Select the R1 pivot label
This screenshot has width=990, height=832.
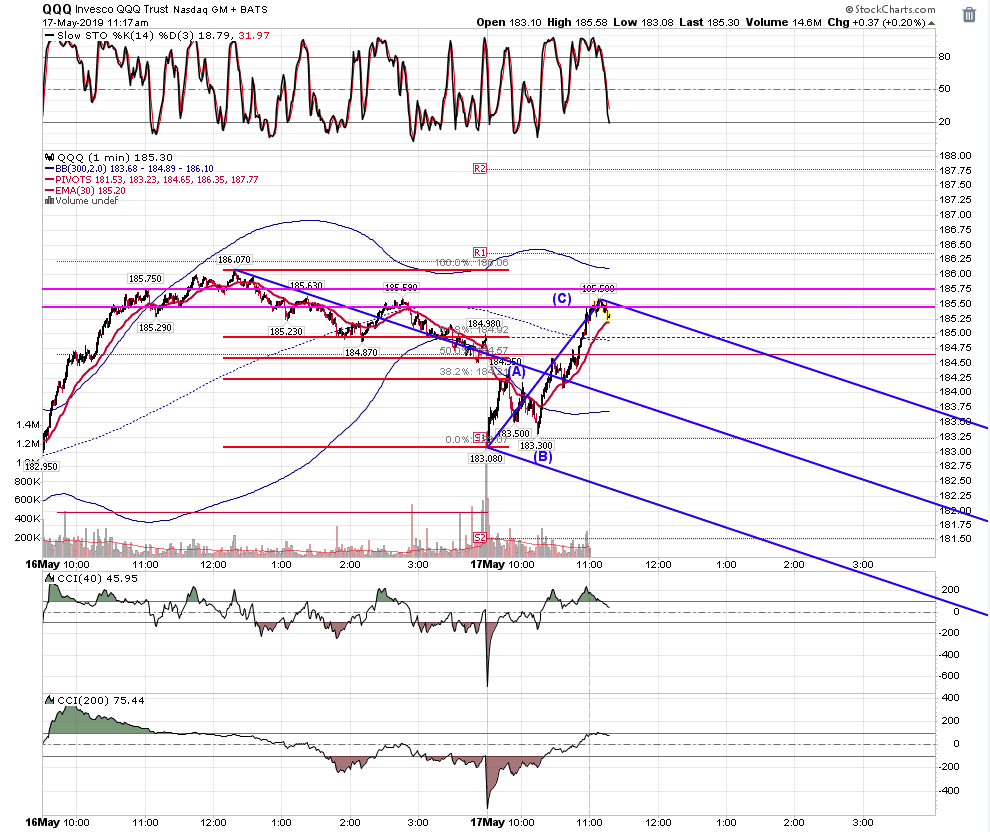point(480,253)
